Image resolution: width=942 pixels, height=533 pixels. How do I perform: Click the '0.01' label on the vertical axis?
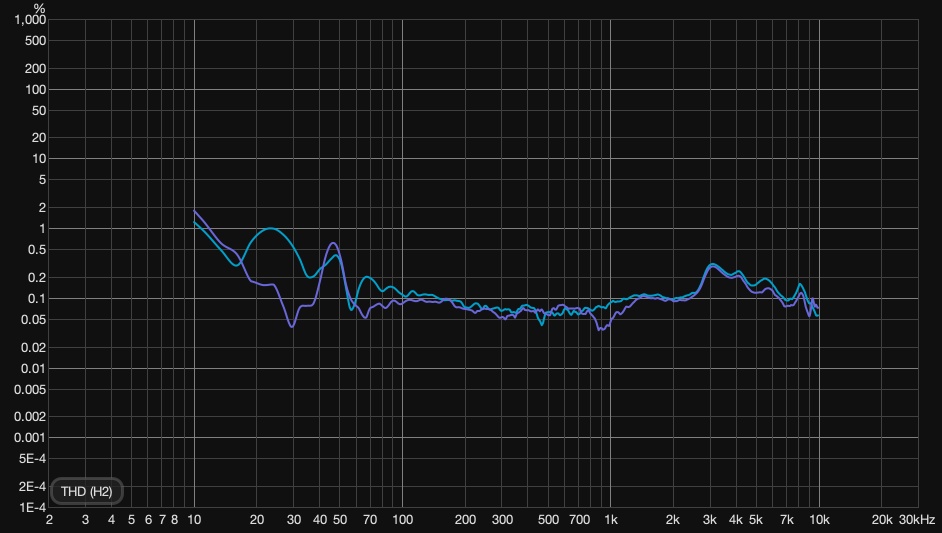pyautogui.click(x=35, y=368)
